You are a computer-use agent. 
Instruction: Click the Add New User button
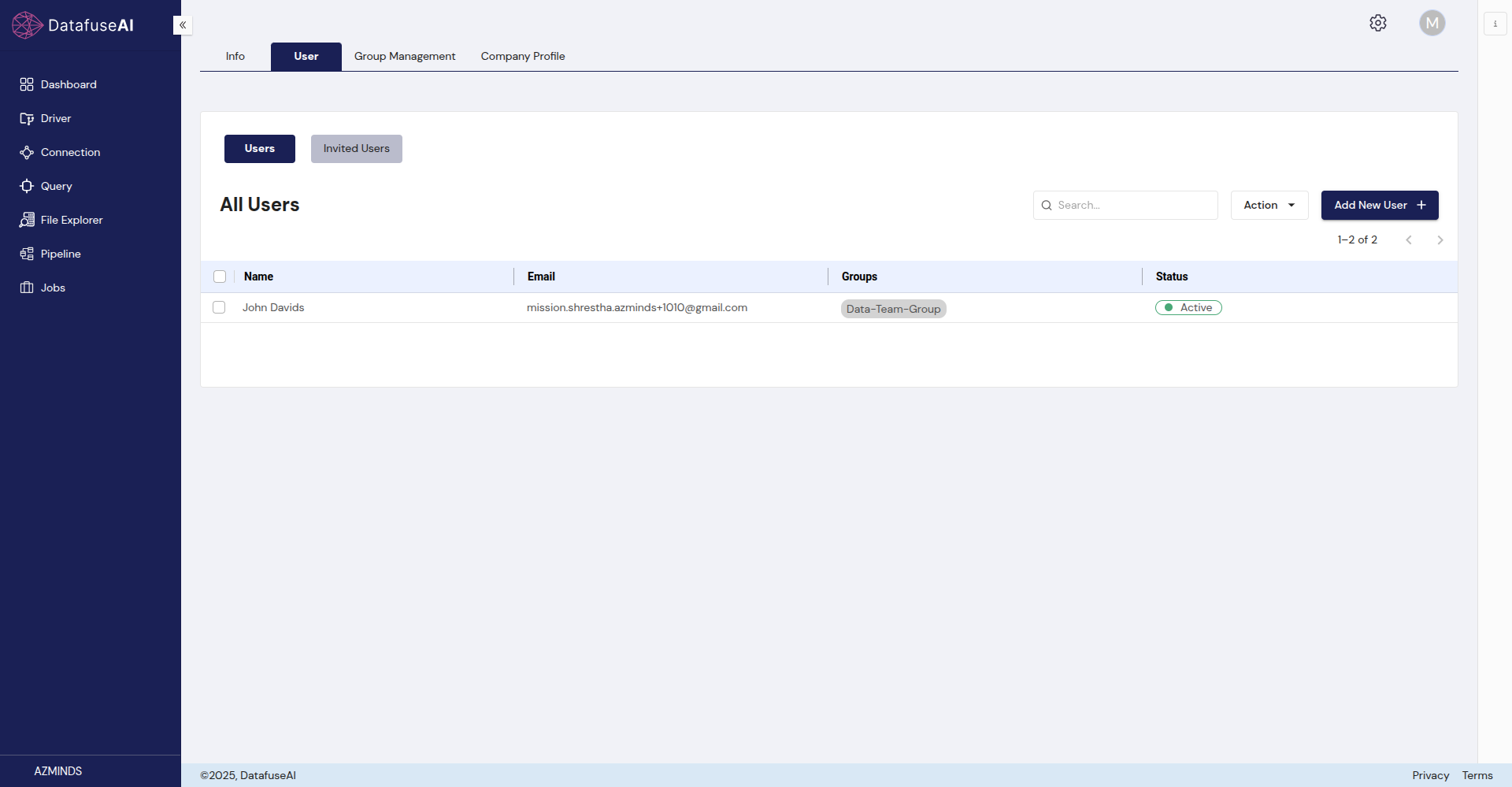pyautogui.click(x=1379, y=205)
